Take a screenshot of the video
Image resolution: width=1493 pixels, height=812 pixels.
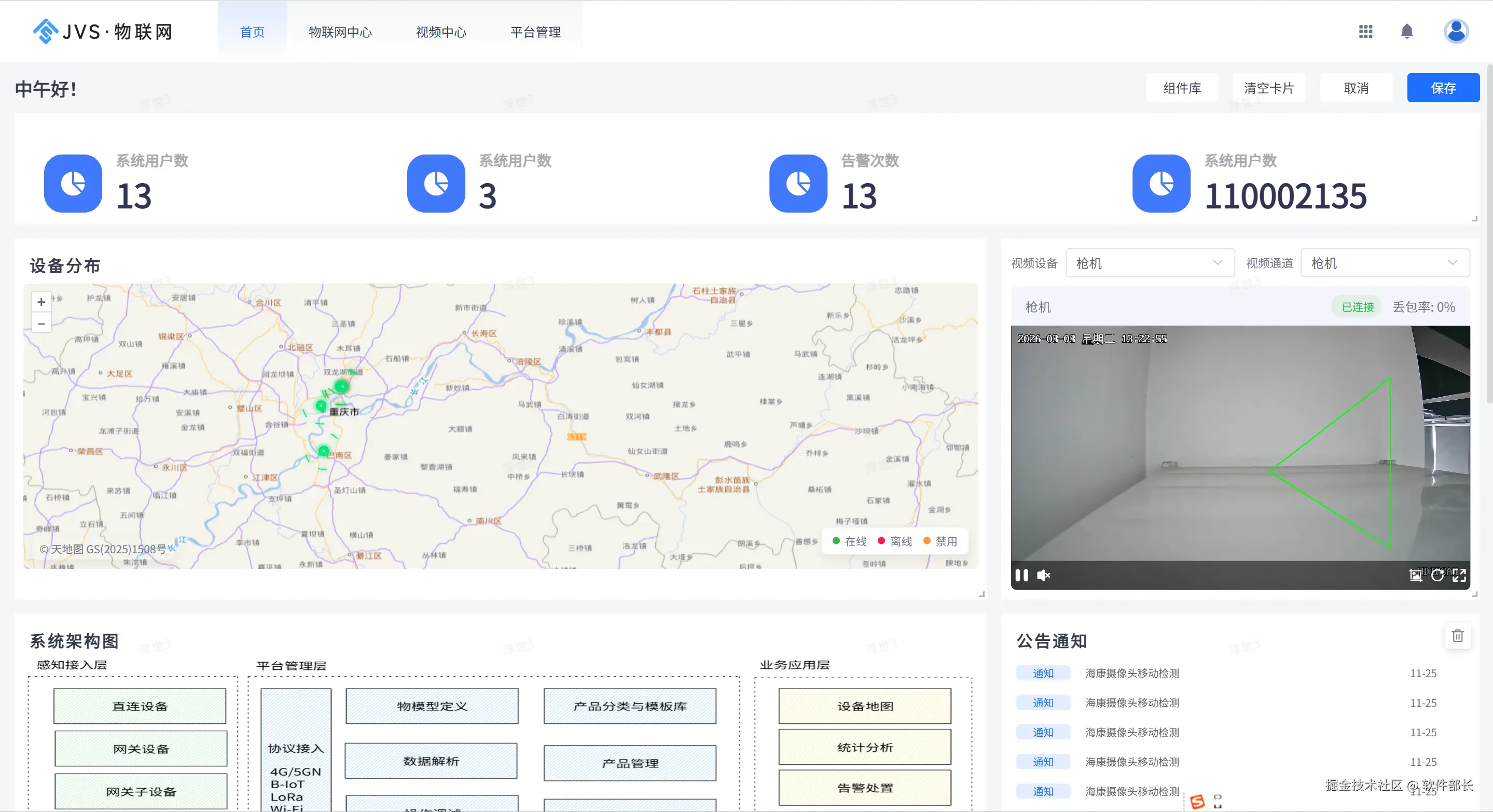pos(1415,575)
